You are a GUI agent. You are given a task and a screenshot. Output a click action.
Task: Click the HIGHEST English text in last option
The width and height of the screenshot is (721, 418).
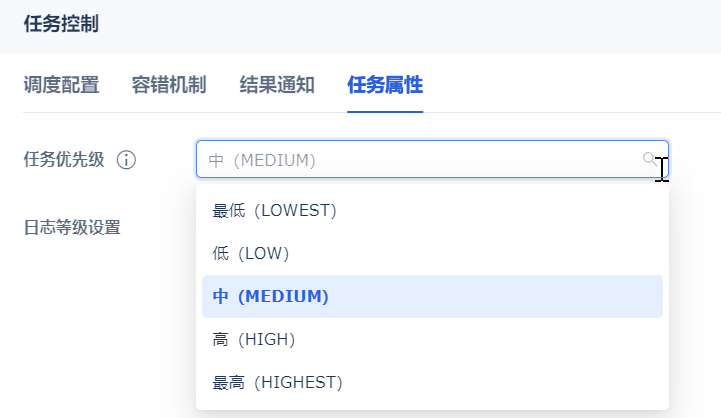(x=298, y=382)
